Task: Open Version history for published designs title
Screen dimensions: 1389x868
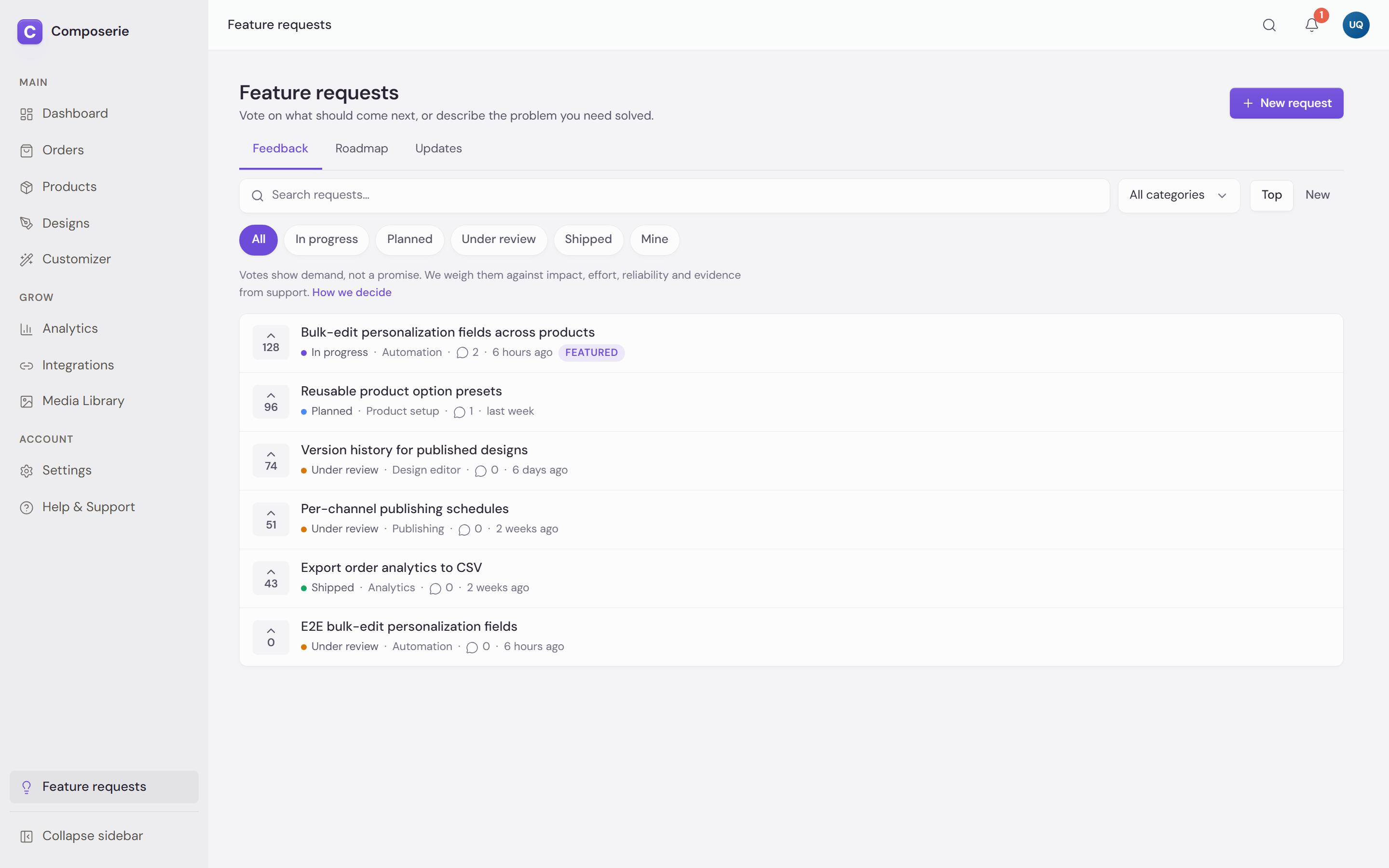Action: [414, 450]
